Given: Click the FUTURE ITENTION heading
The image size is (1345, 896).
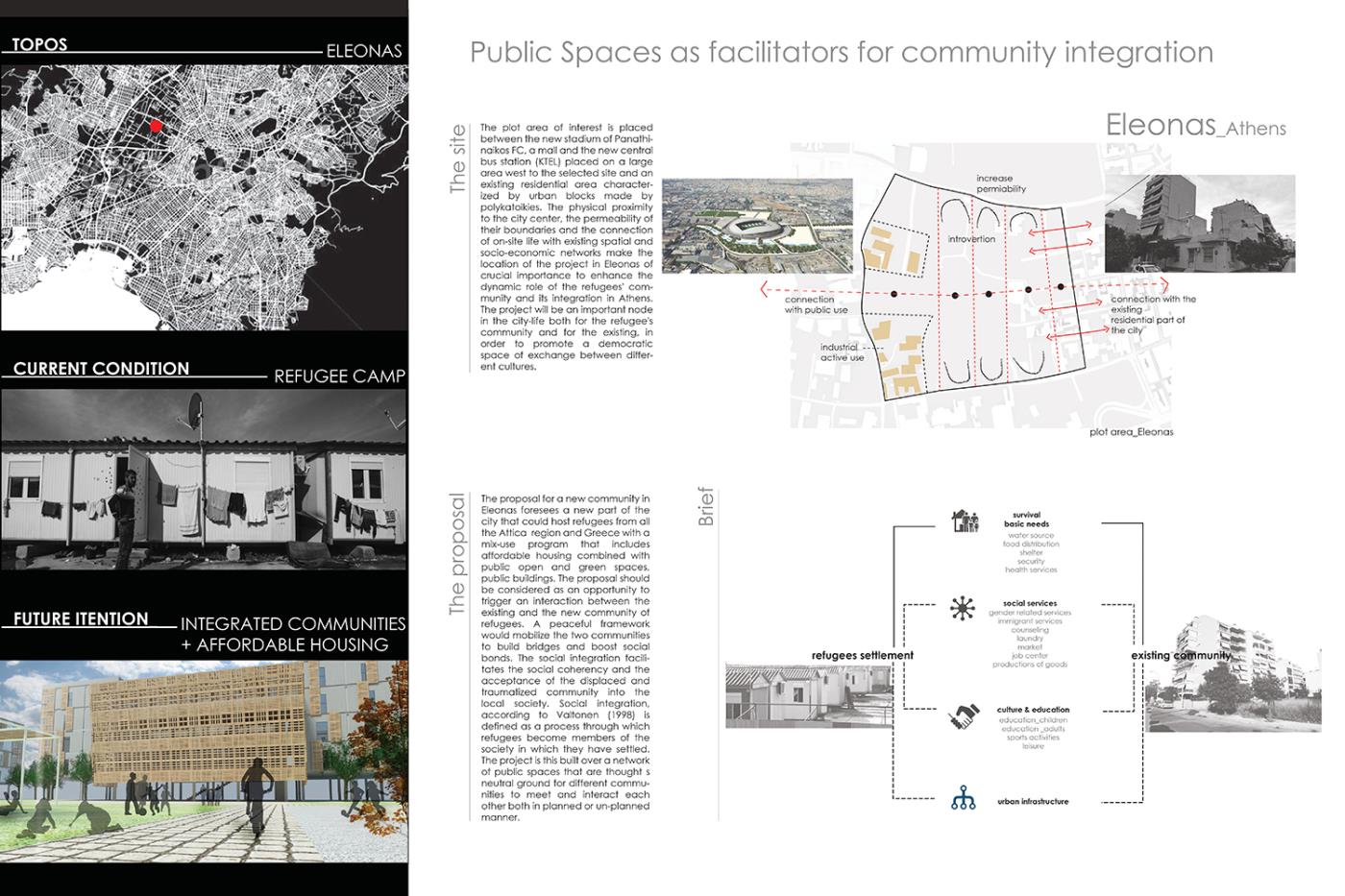Looking at the screenshot, I should [x=81, y=619].
